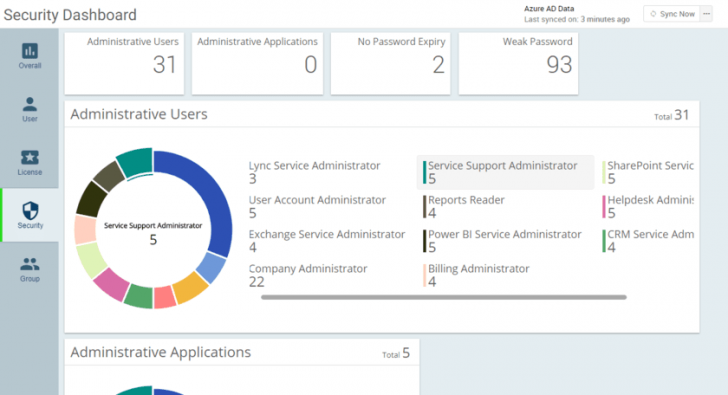728x395 pixels.
Task: Click the teal donut chart segment
Action: 136,162
